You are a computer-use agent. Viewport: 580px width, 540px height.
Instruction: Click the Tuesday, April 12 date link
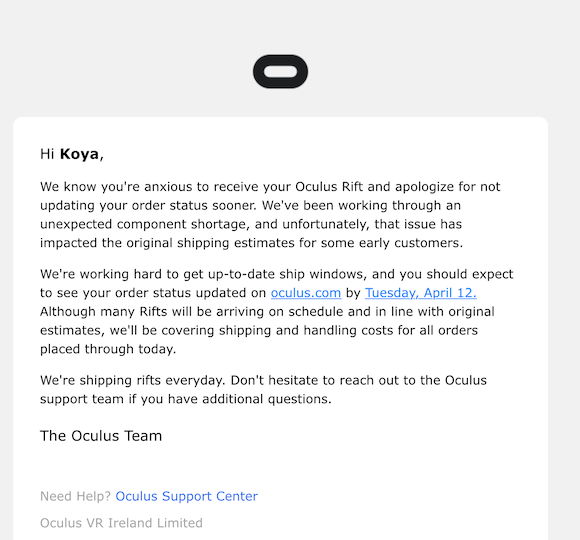pos(421,293)
